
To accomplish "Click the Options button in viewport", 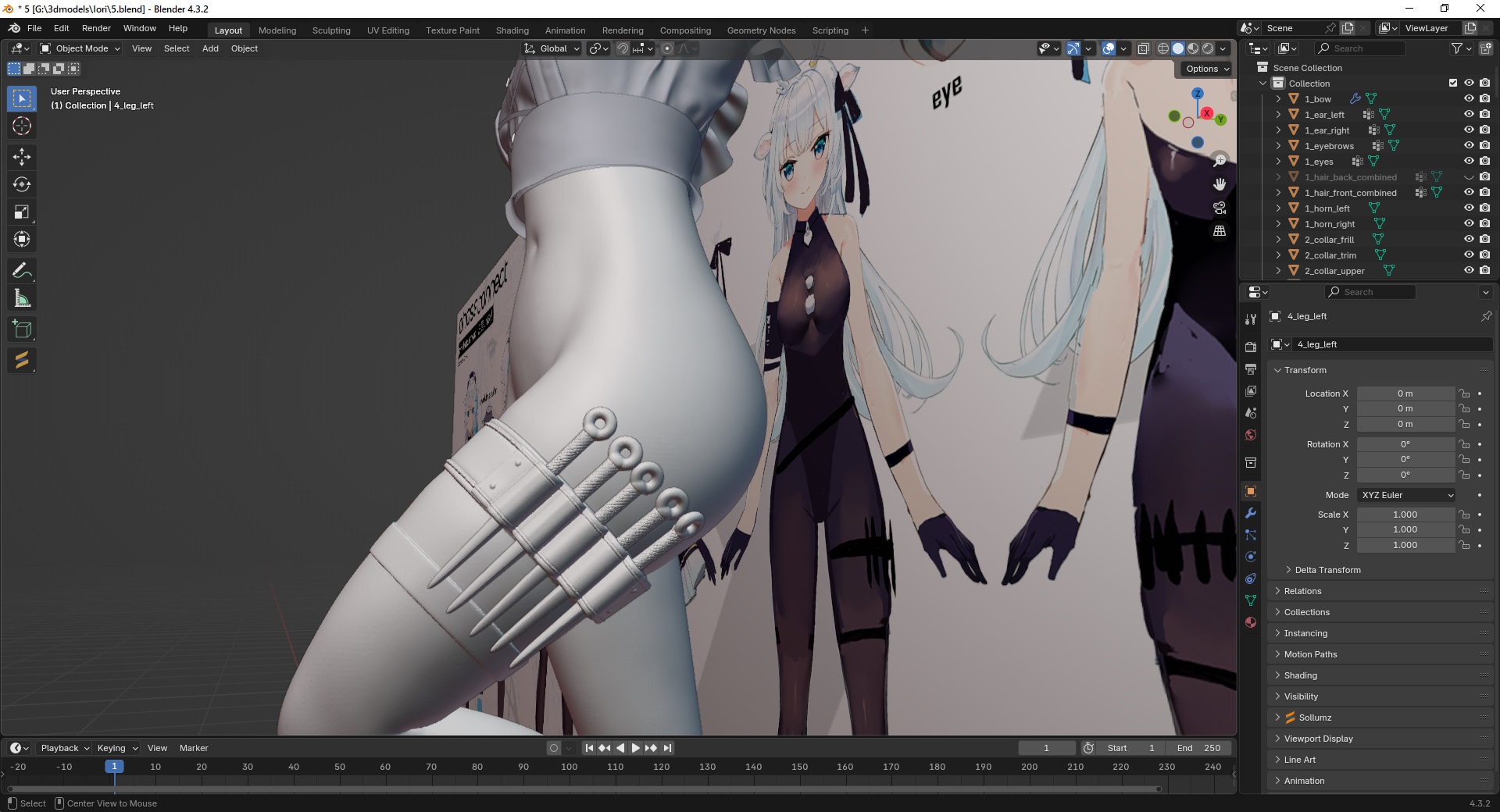I will tap(1206, 69).
